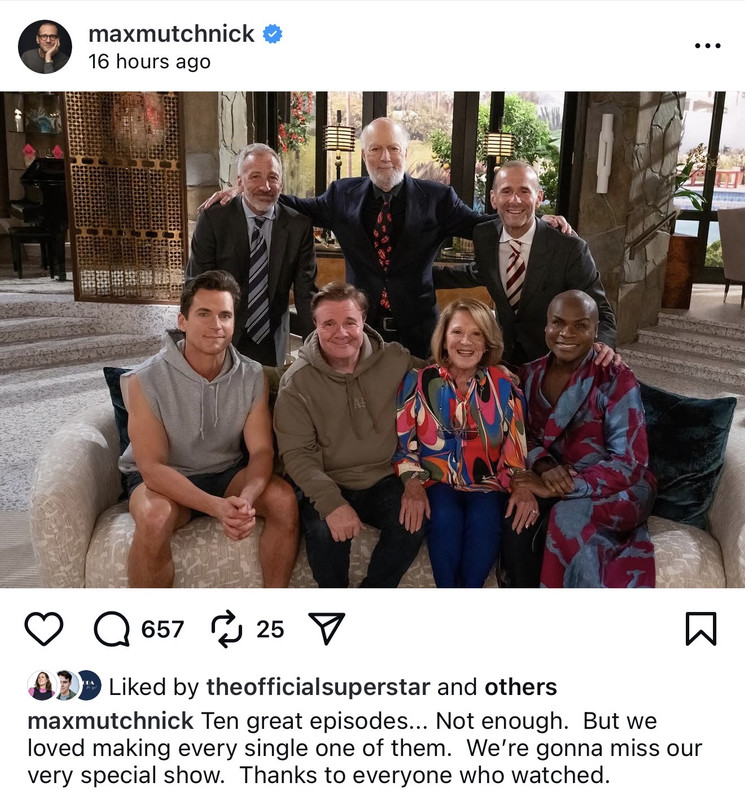Open comments via the speech bubble icon

112,629
